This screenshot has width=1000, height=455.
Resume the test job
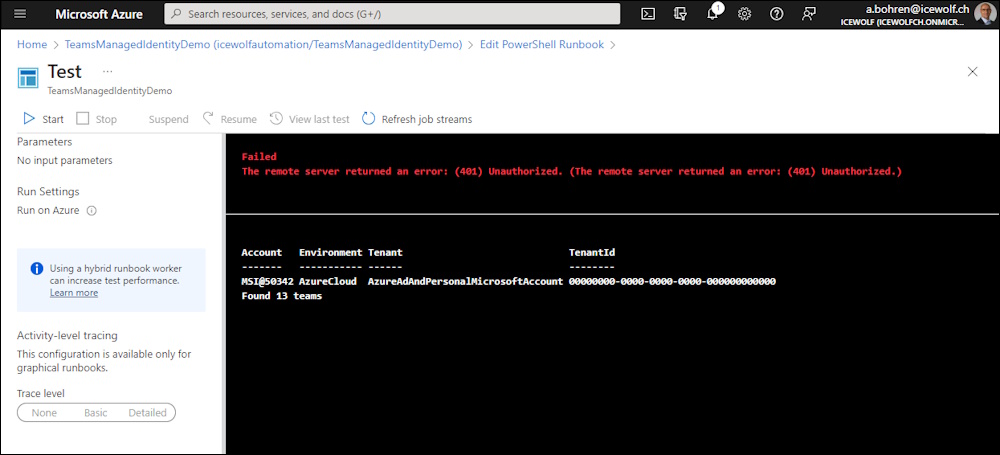[230, 119]
